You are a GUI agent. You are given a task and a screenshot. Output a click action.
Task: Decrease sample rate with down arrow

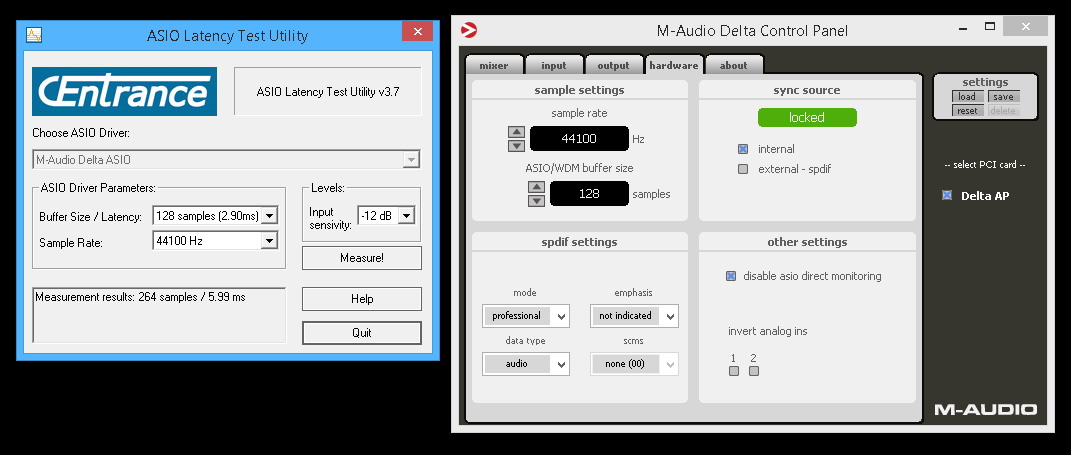coord(516,146)
